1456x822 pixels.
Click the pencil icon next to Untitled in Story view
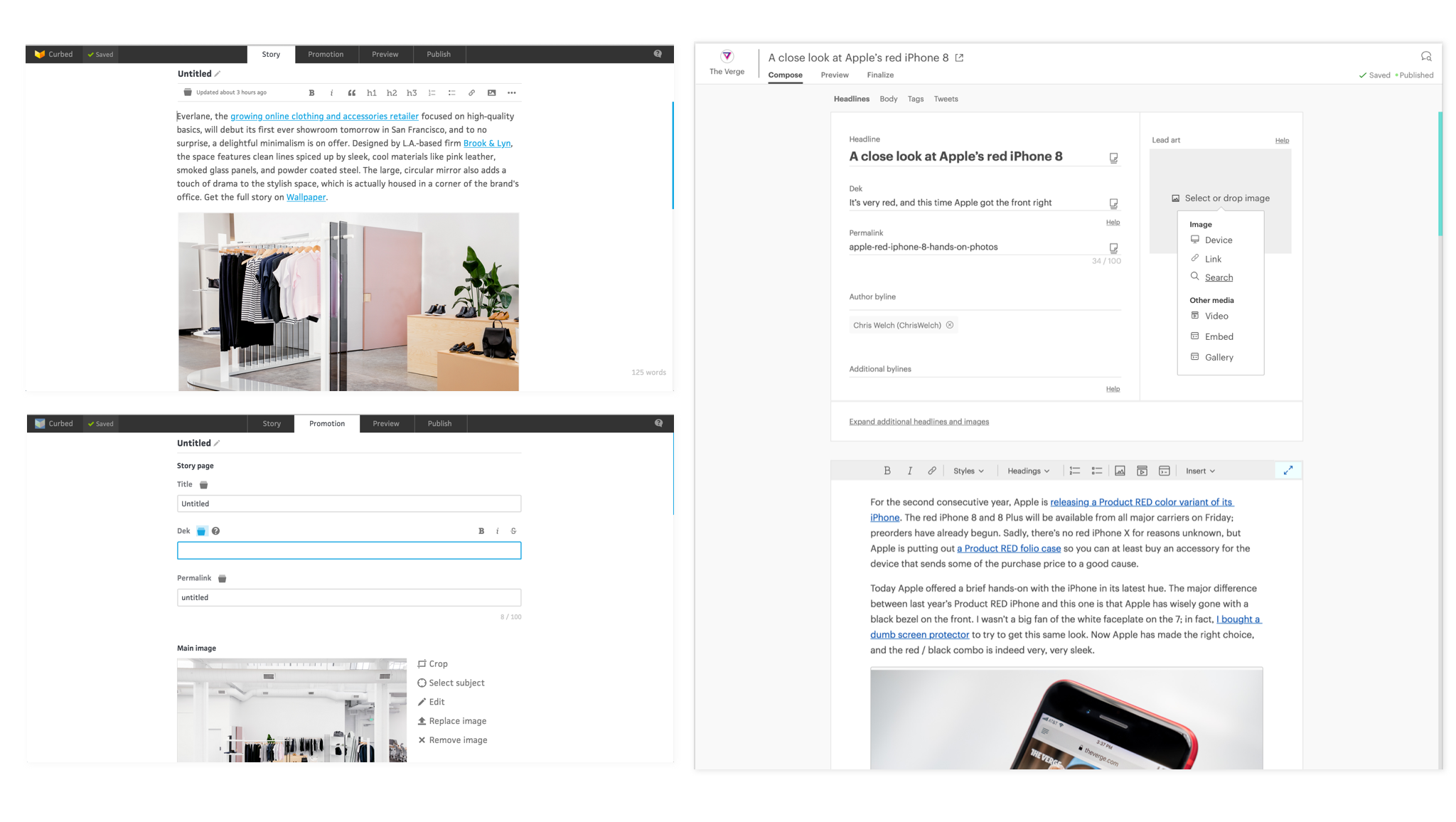[x=218, y=73]
